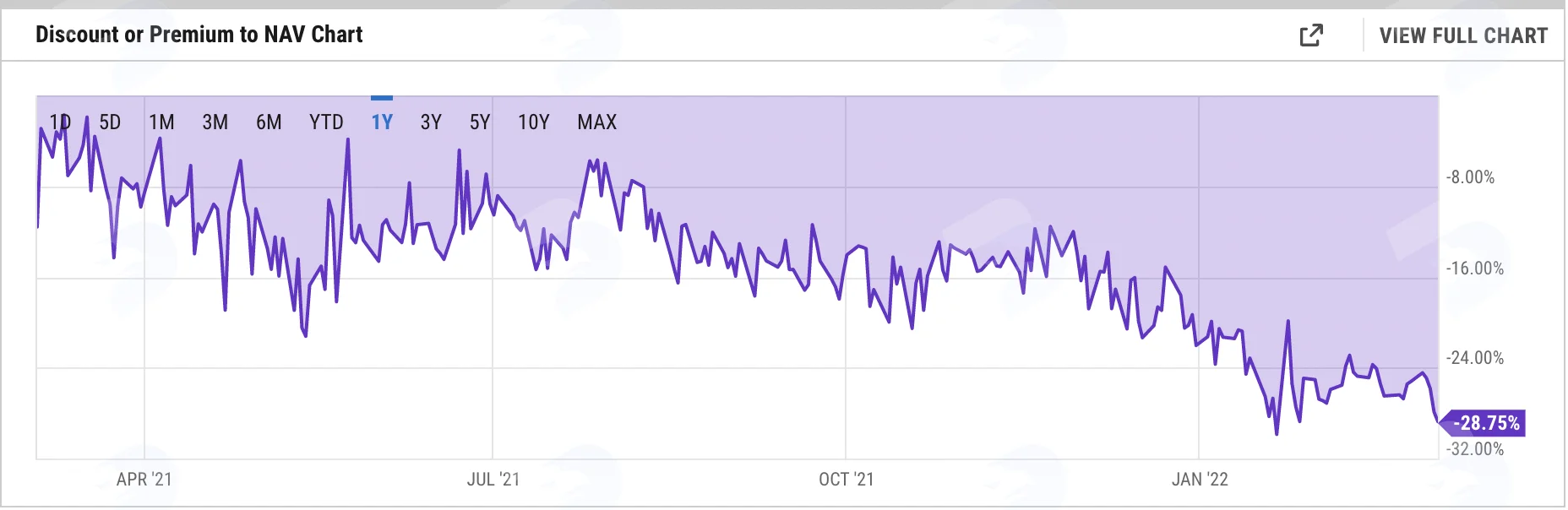This screenshot has height=510, width=1568.
Task: Switch to 3Y time range
Action: [431, 122]
